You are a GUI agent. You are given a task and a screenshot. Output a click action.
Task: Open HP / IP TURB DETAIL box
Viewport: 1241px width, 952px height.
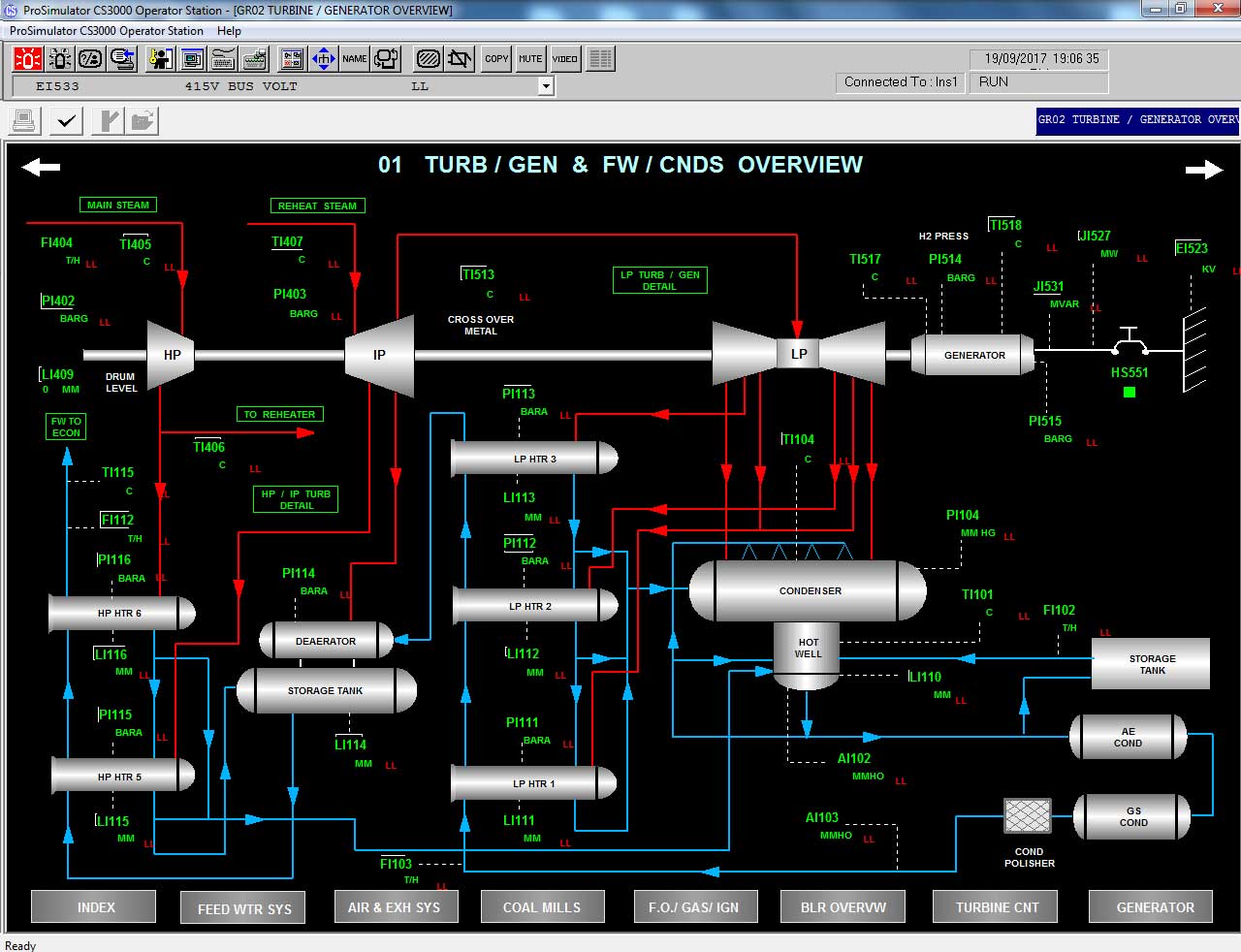296,499
